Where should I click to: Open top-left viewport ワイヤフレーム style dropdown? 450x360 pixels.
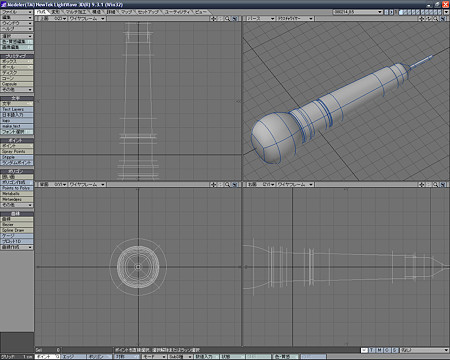coord(87,19)
